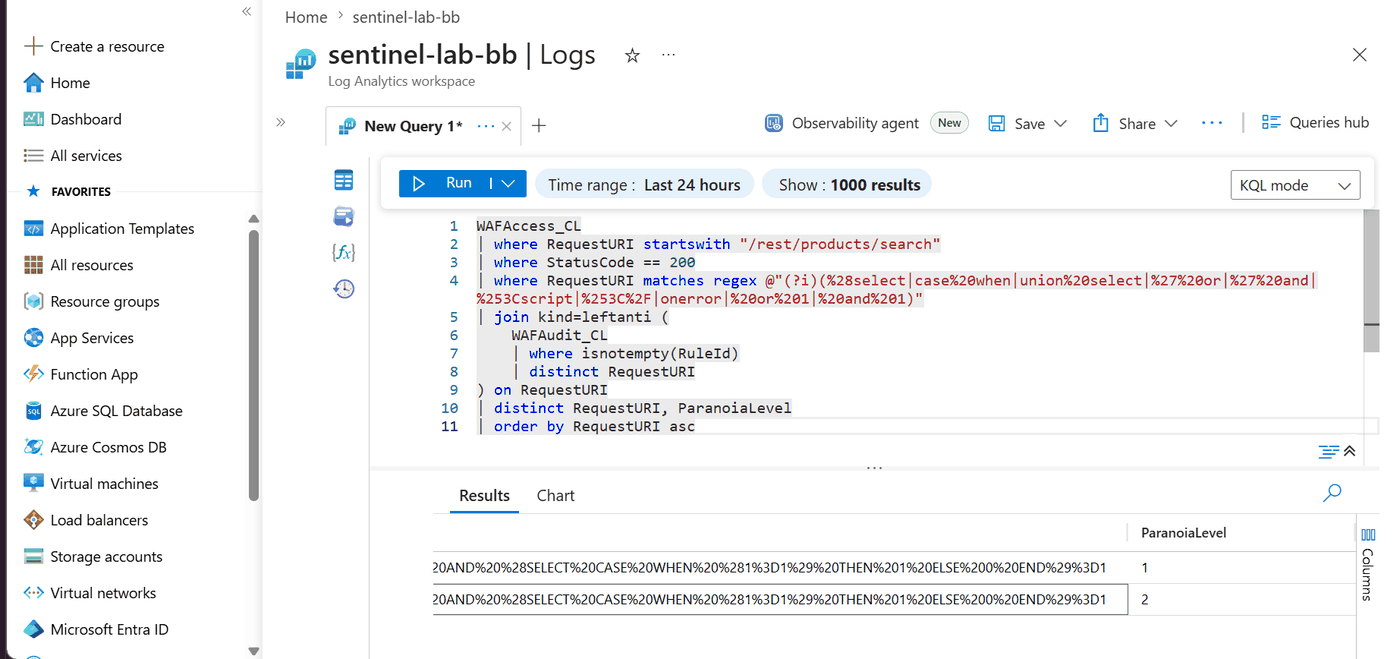Open the KQL mode dropdown
Image resolution: width=1400 pixels, height=659 pixels.
click(x=1294, y=185)
